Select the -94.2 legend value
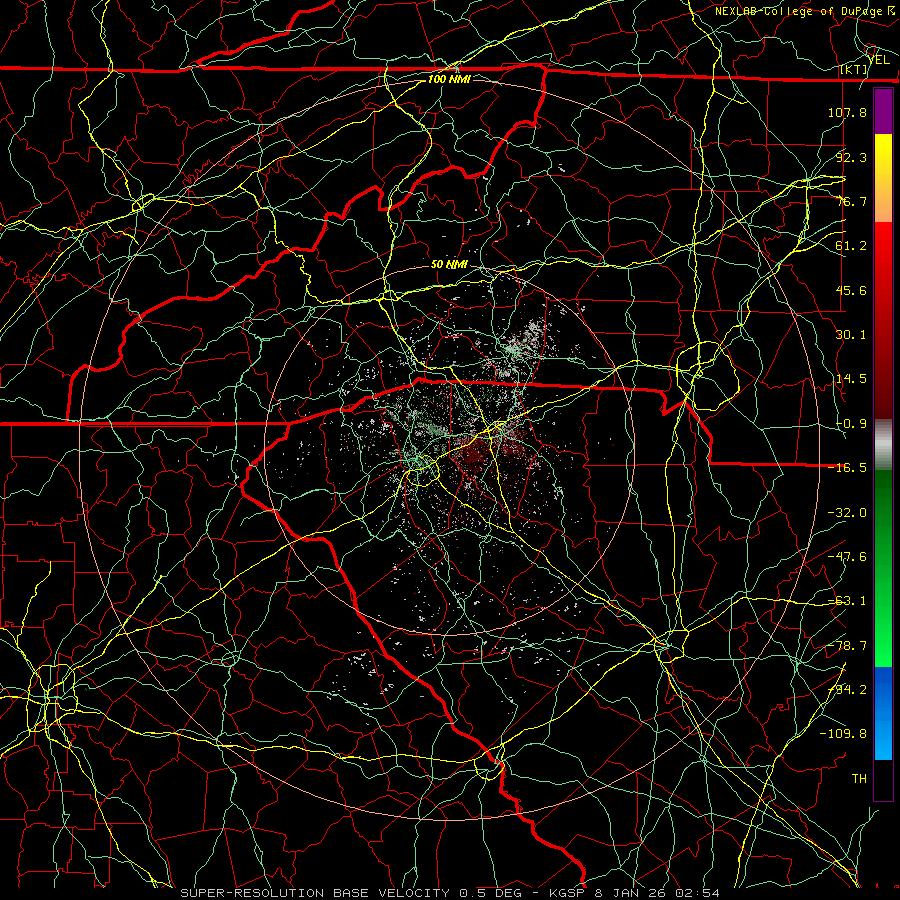The image size is (900, 900). (x=847, y=690)
